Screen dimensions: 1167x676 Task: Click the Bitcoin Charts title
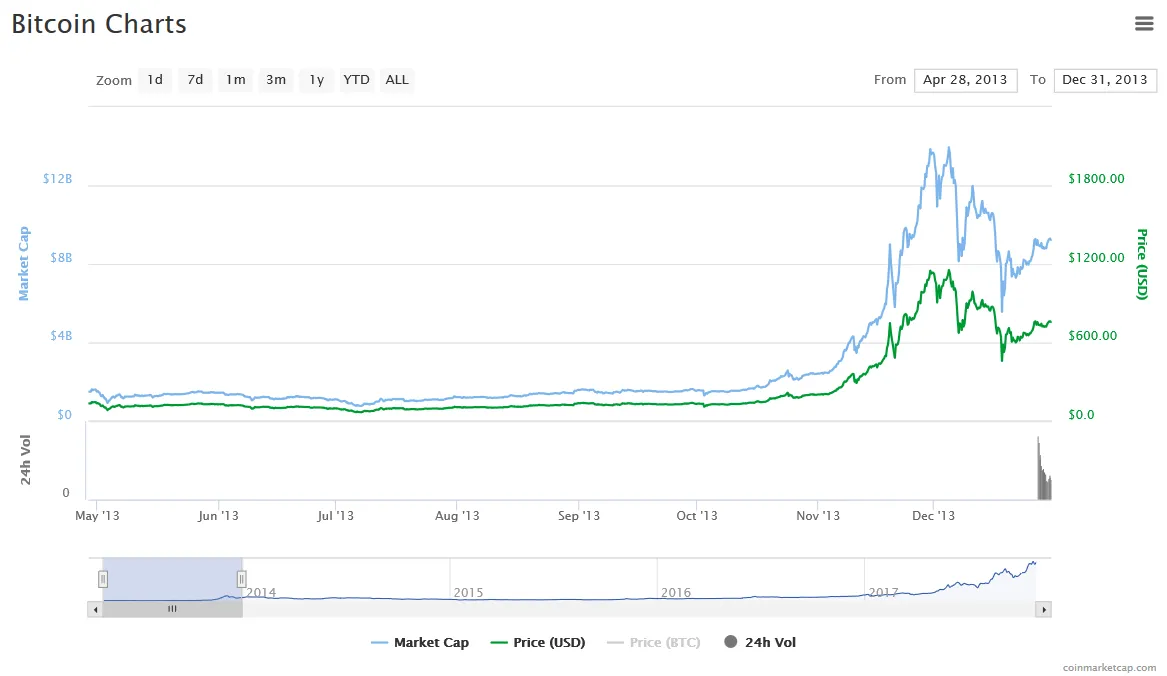point(99,25)
